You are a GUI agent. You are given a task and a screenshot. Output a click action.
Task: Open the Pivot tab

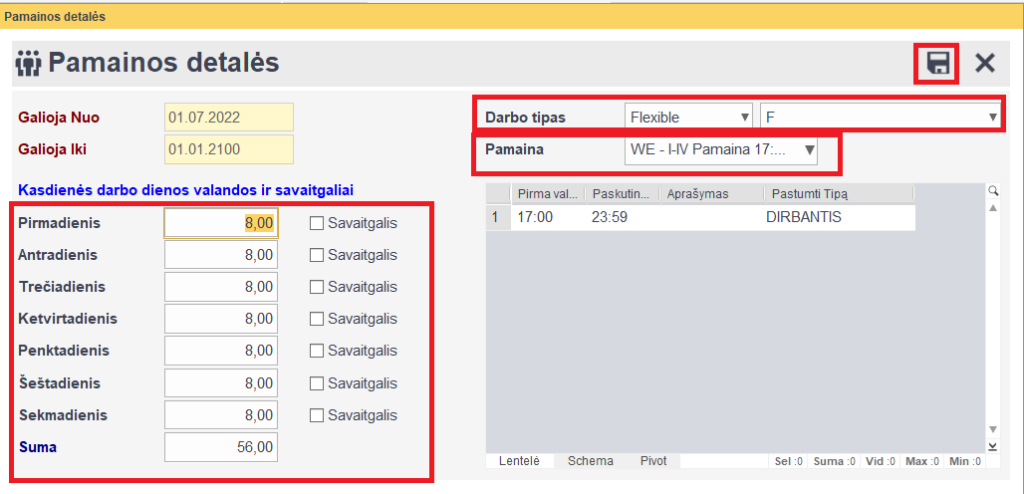point(656,461)
